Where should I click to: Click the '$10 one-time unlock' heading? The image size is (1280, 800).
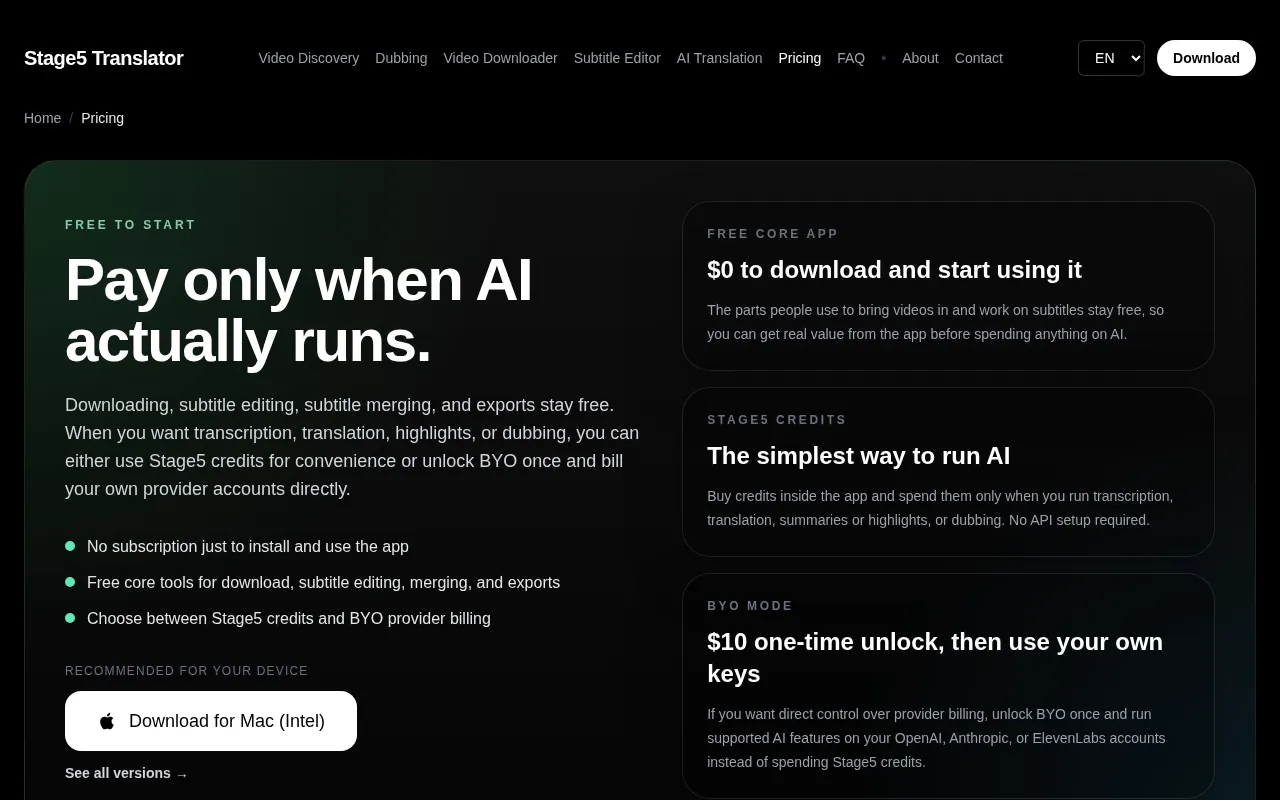[x=935, y=658]
